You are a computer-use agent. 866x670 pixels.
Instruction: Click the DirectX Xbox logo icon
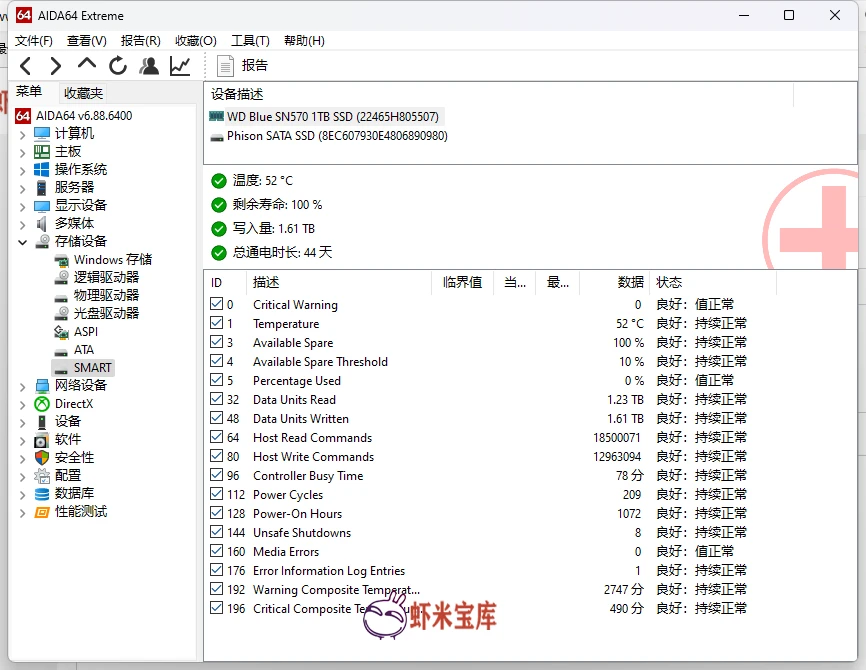(x=42, y=404)
